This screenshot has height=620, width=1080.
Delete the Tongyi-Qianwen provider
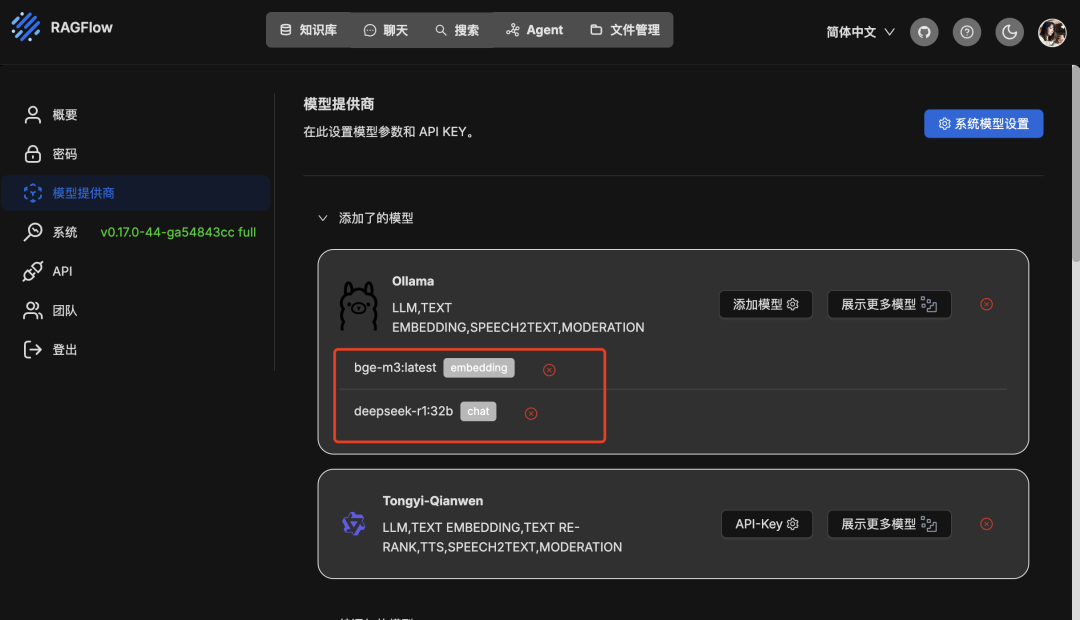[986, 524]
